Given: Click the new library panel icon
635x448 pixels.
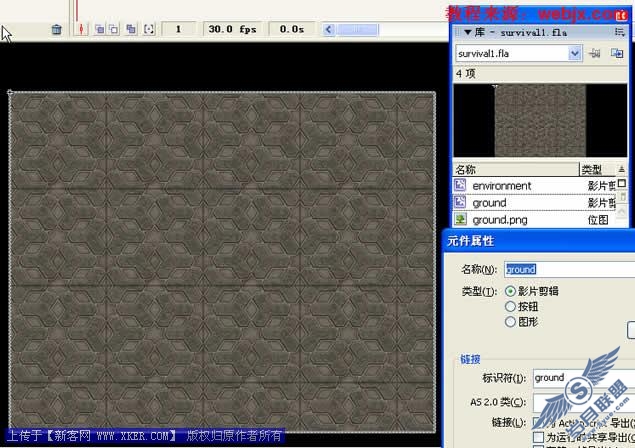Looking at the screenshot, I should click(x=617, y=53).
